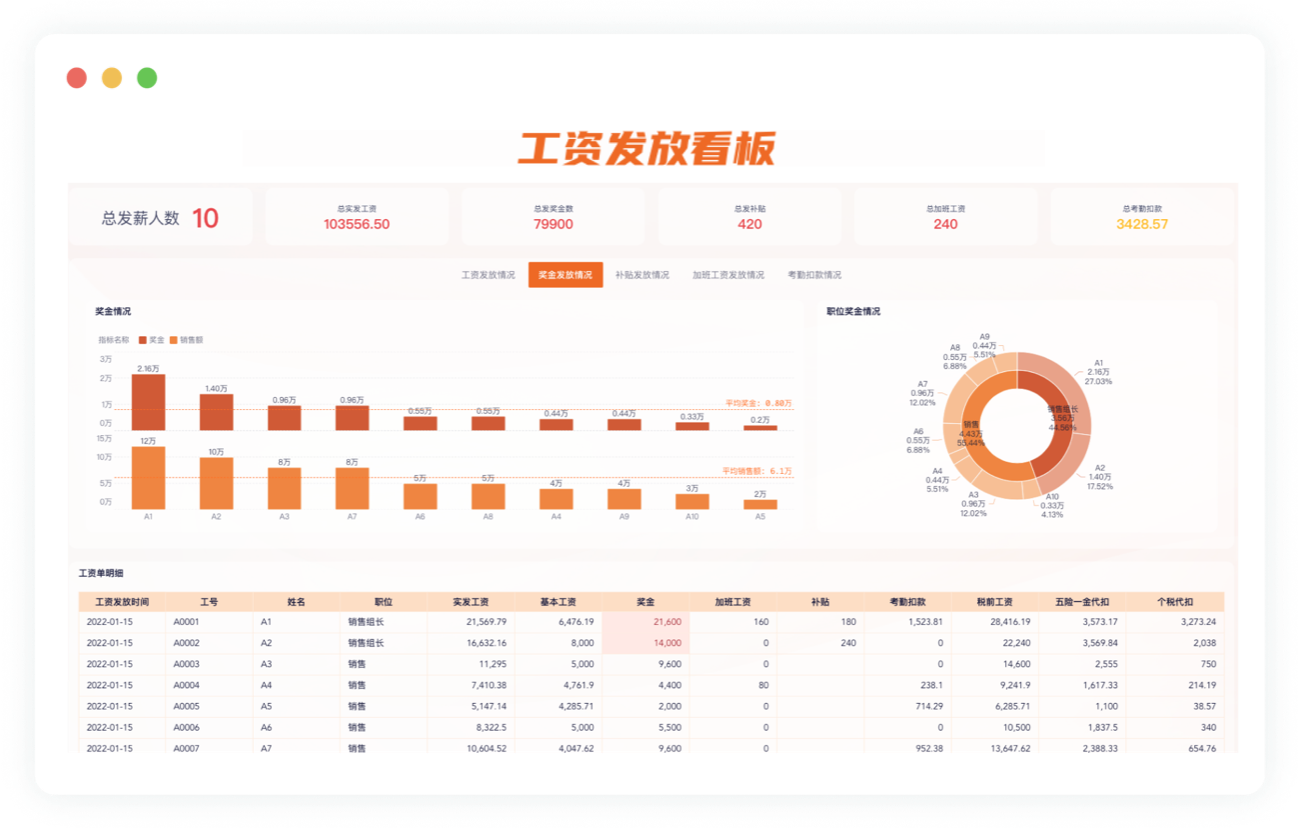Screen dimensions: 1298x828
Task: Click the 总发奖金数 card showing 79900
Action: coord(552,216)
